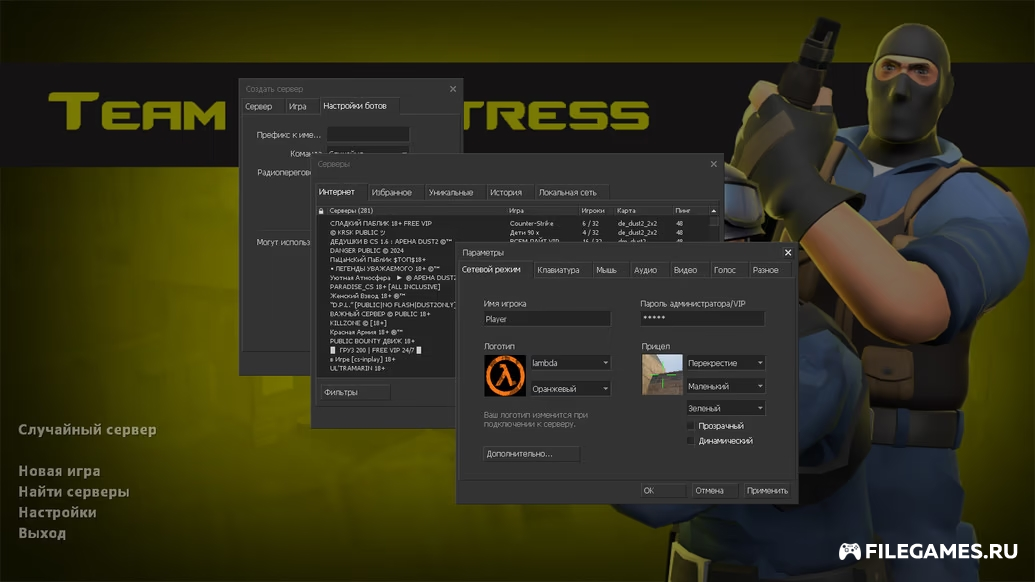Click Найти серверы in main menu
The height and width of the screenshot is (582, 1035).
pyautogui.click(x=74, y=492)
